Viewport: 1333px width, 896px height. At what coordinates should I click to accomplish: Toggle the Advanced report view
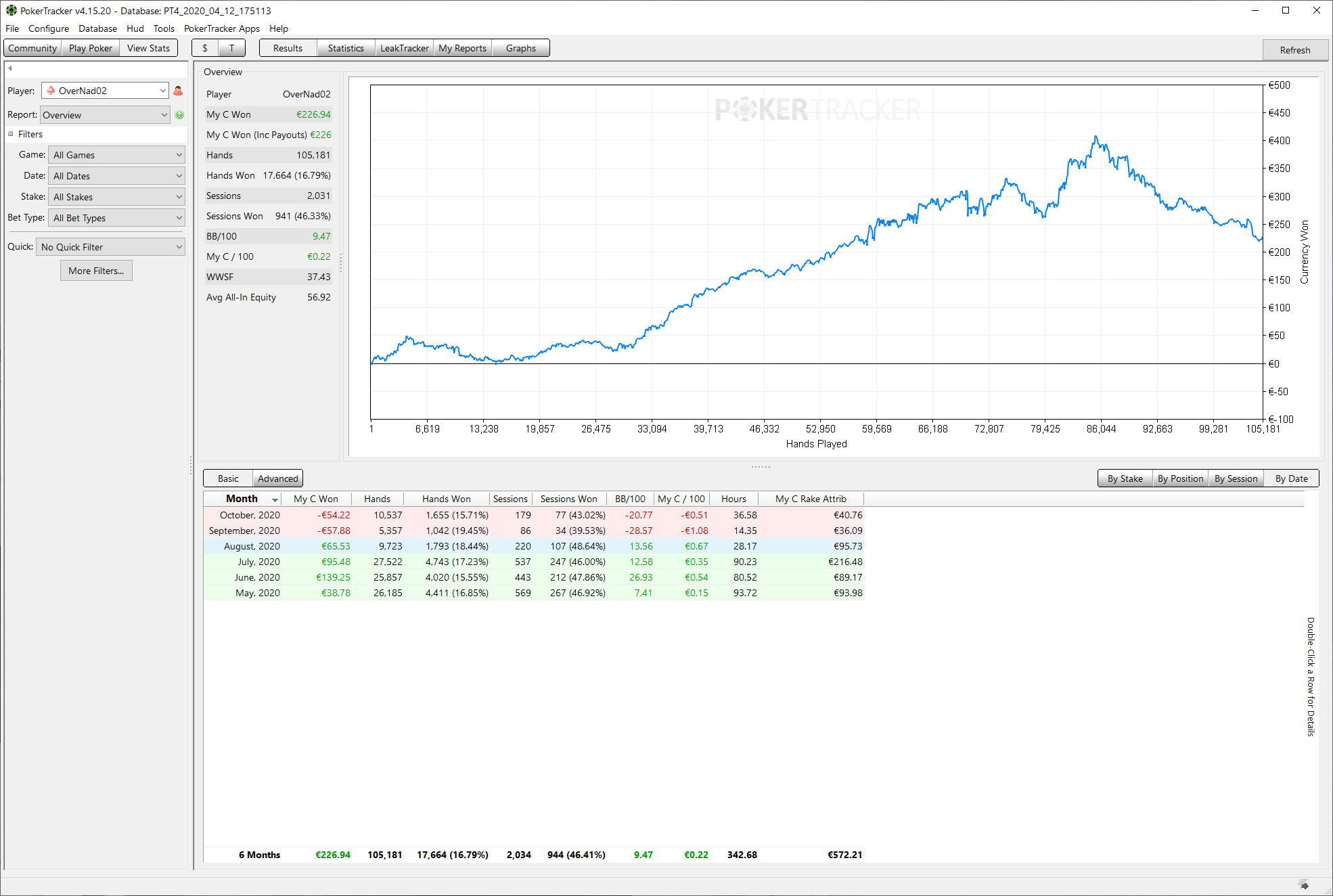pos(277,478)
